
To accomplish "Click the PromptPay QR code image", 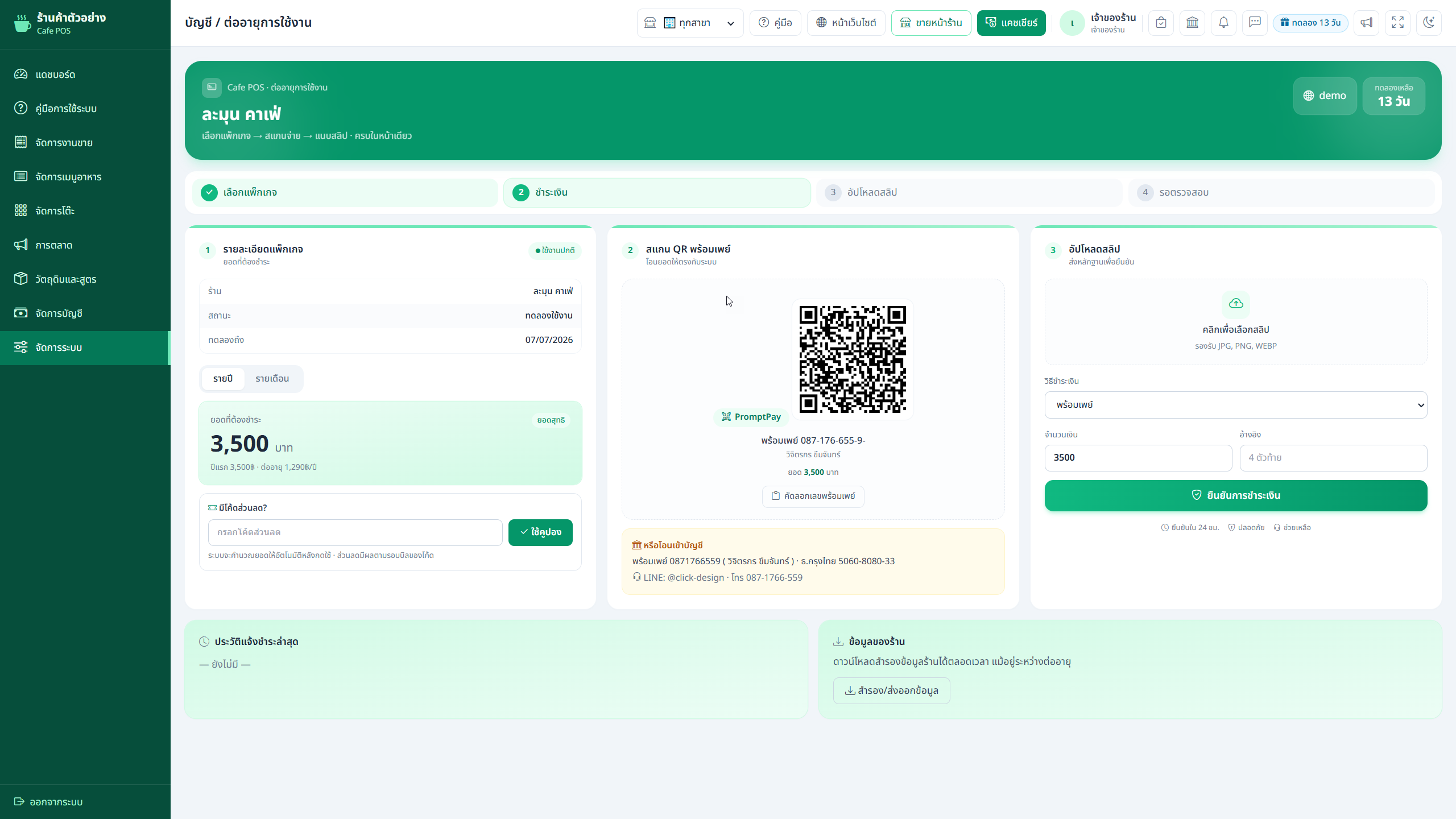I will click(853, 359).
